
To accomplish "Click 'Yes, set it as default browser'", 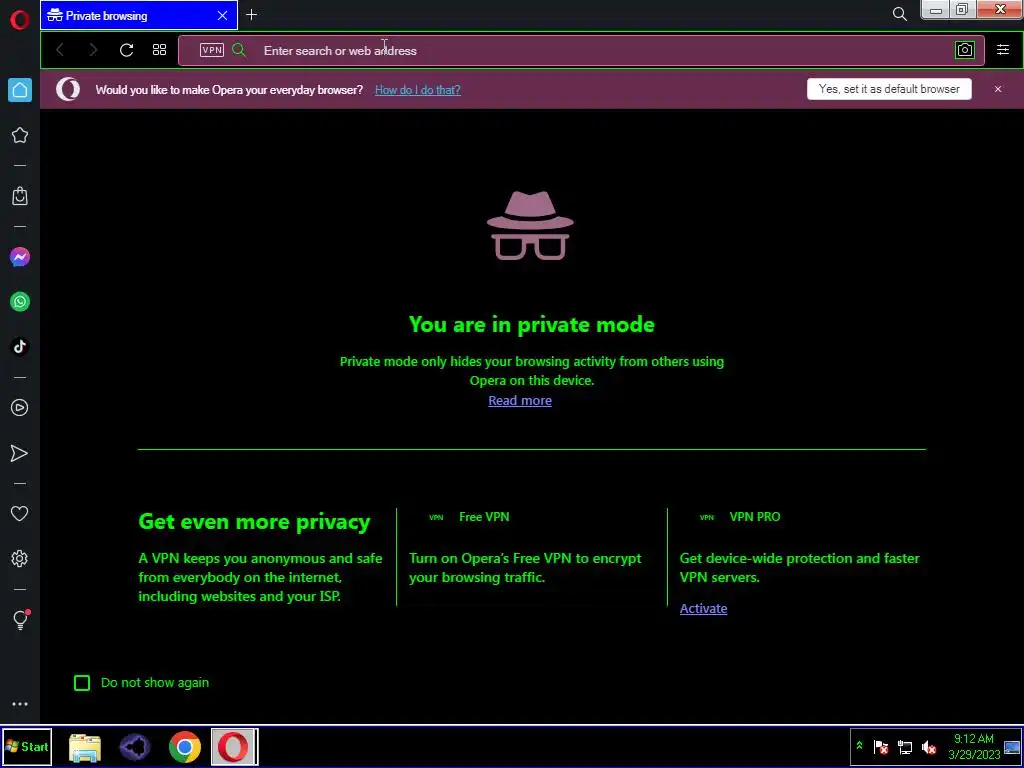I will point(889,89).
